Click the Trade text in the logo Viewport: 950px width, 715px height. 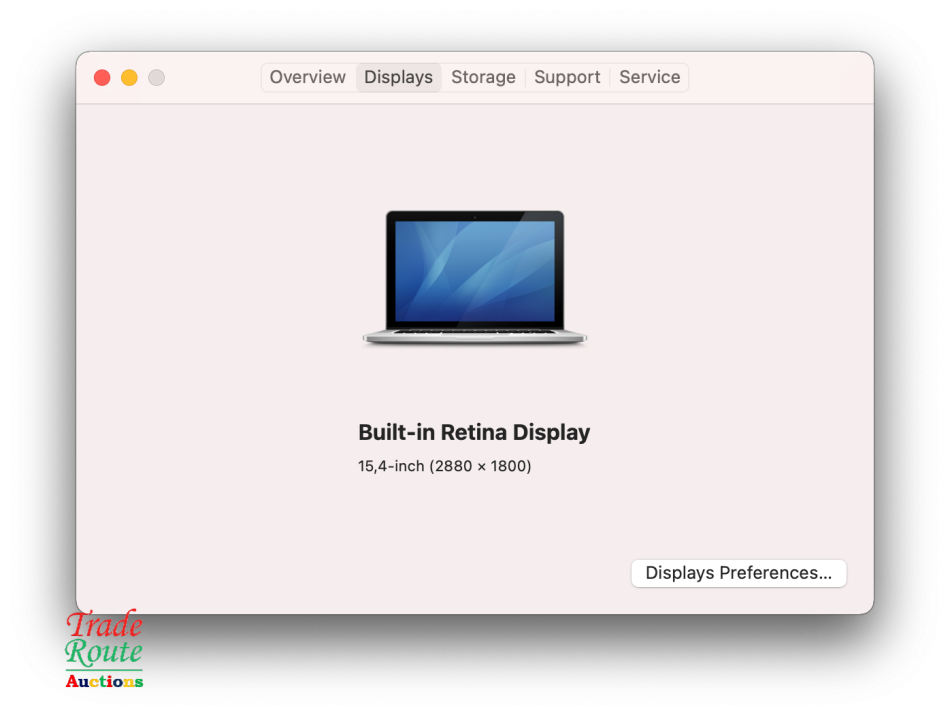click(x=104, y=625)
